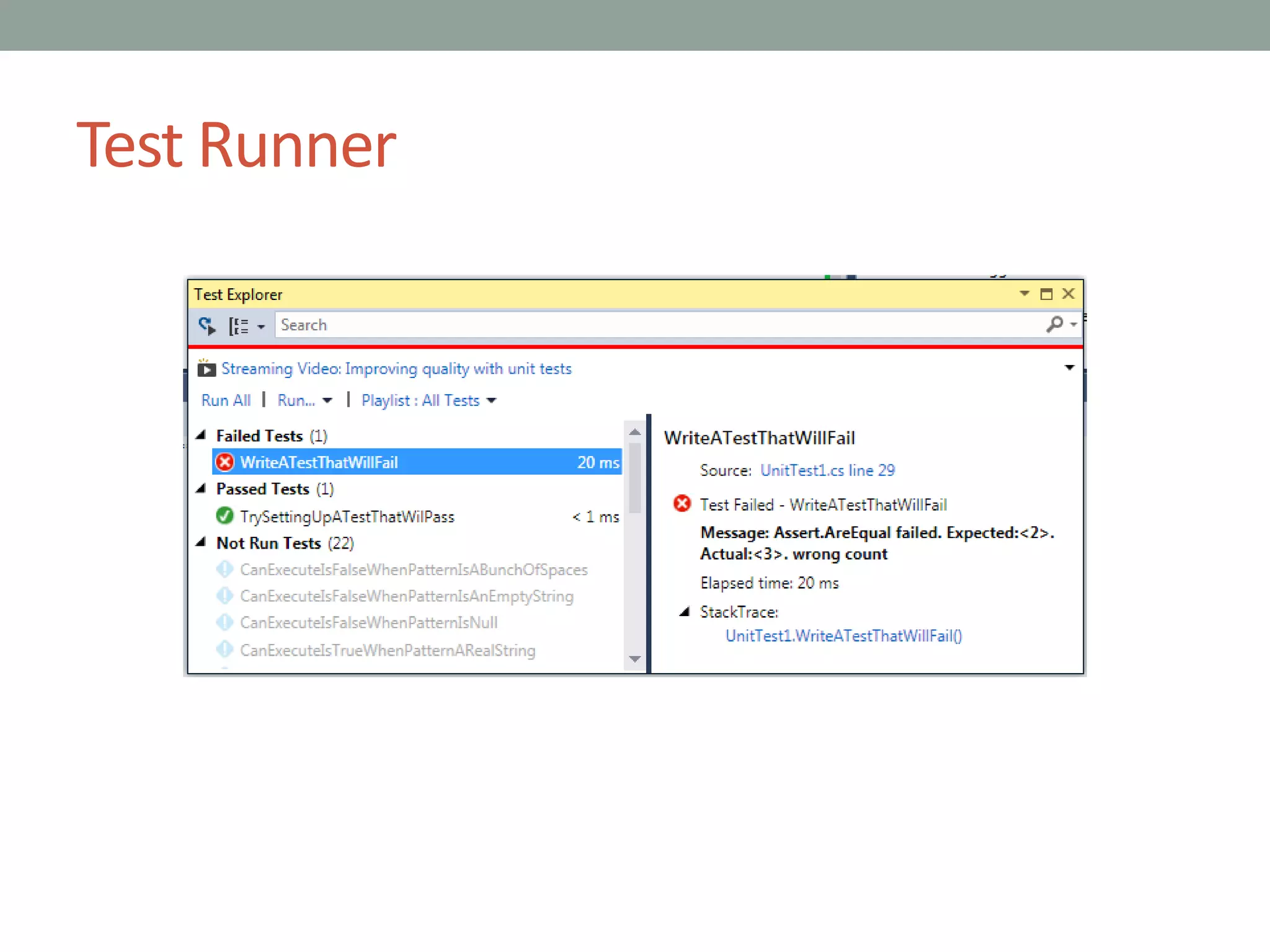
Task: Maximize the Test Explorer window
Action: click(x=1046, y=294)
